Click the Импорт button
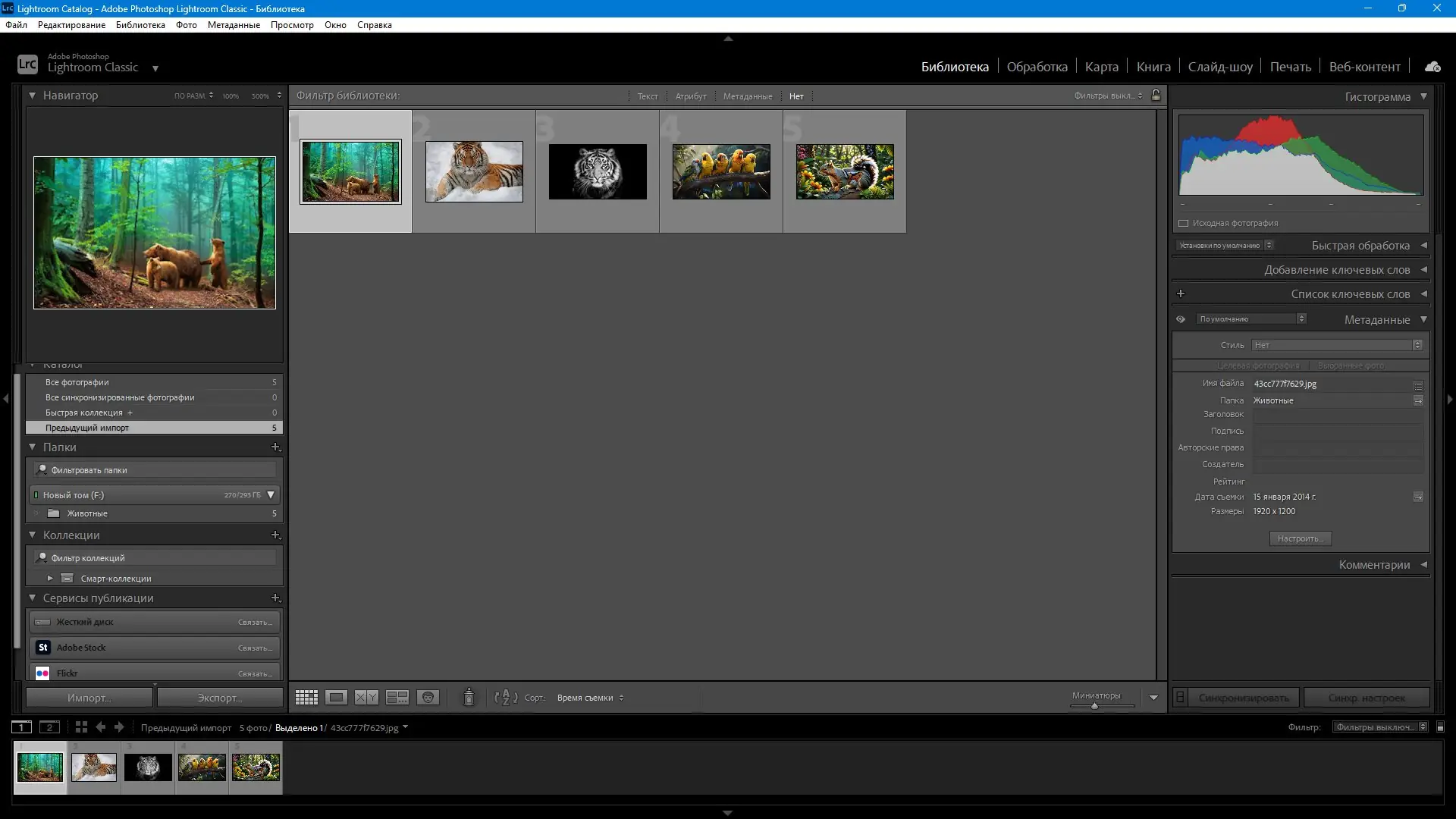 click(89, 698)
